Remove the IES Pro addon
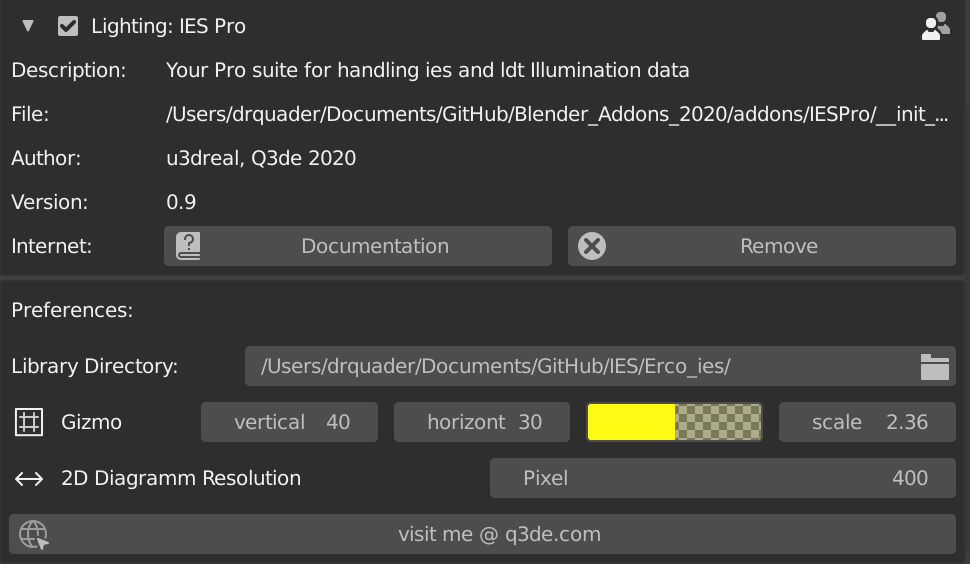This screenshot has width=970, height=564. tap(762, 246)
